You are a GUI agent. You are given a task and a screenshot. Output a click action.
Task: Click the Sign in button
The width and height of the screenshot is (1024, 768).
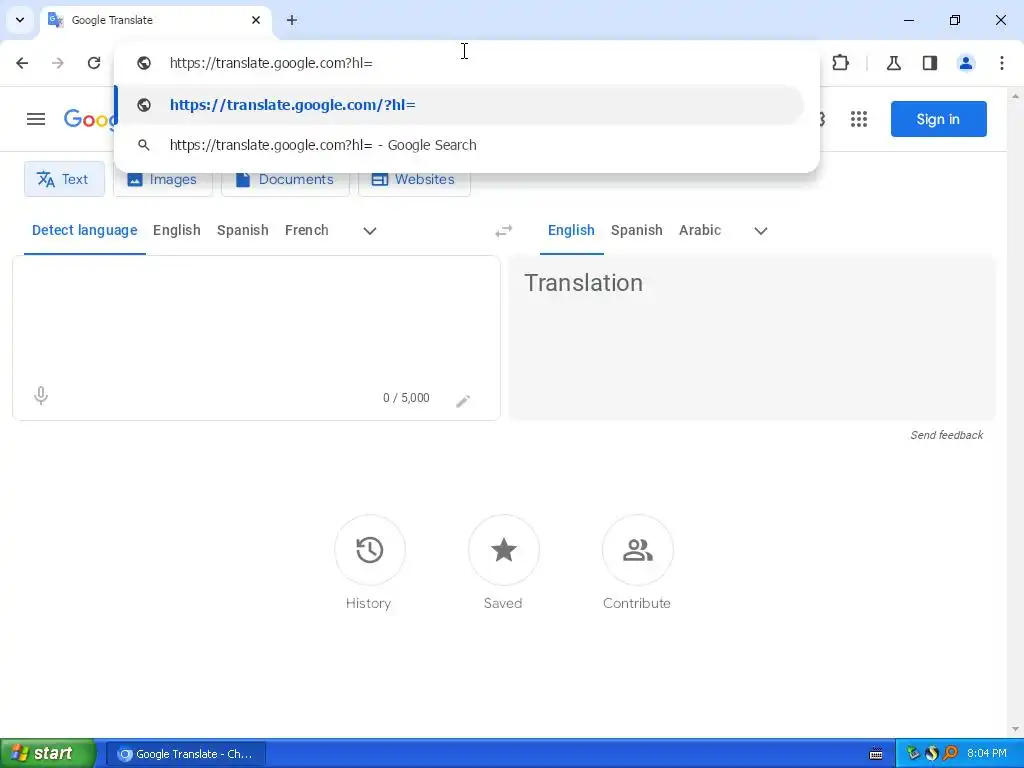tap(938, 119)
